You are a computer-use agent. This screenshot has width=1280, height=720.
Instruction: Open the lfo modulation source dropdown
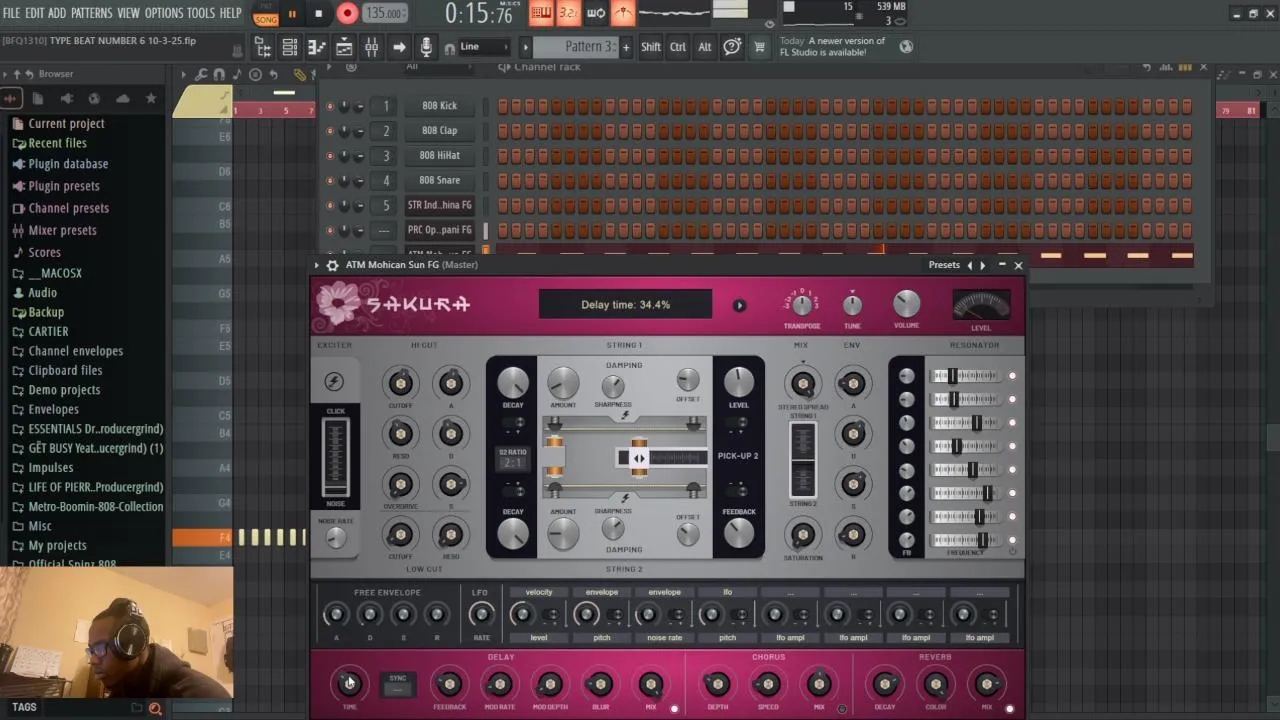[x=727, y=592]
